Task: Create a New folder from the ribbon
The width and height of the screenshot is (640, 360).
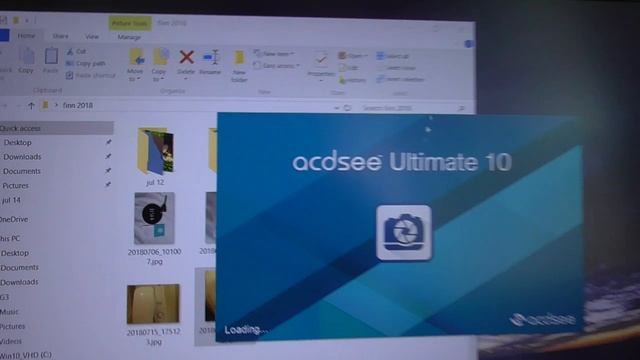Action: point(239,66)
